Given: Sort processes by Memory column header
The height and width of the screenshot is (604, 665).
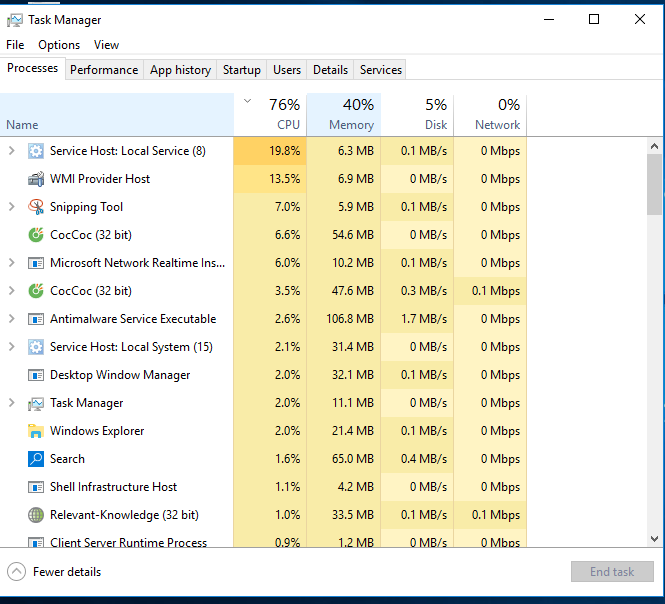Looking at the screenshot, I should click(344, 115).
